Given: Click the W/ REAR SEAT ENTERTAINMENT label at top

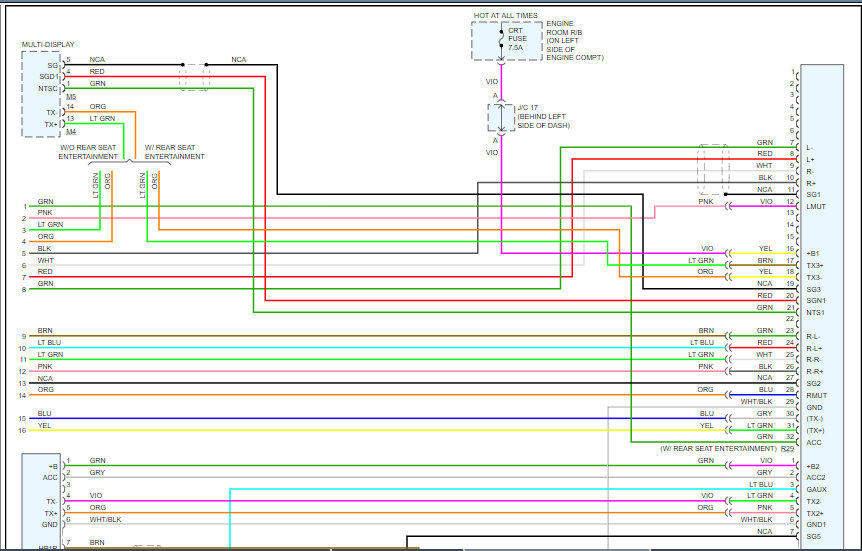Looking at the screenshot, I should [x=175, y=152].
